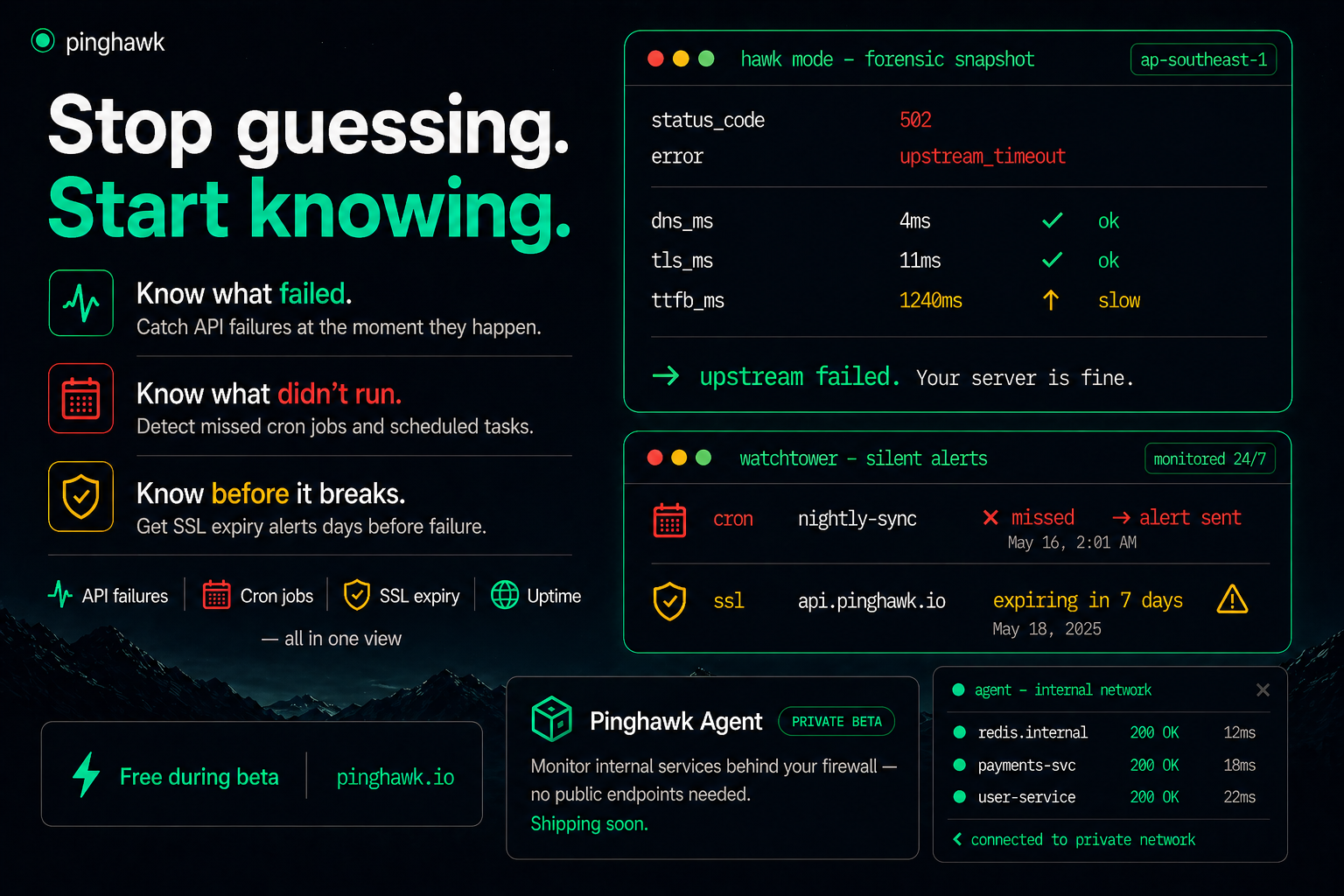Click the red calendar icon in the cron row
Viewport: 1344px width, 896px height.
(670, 520)
